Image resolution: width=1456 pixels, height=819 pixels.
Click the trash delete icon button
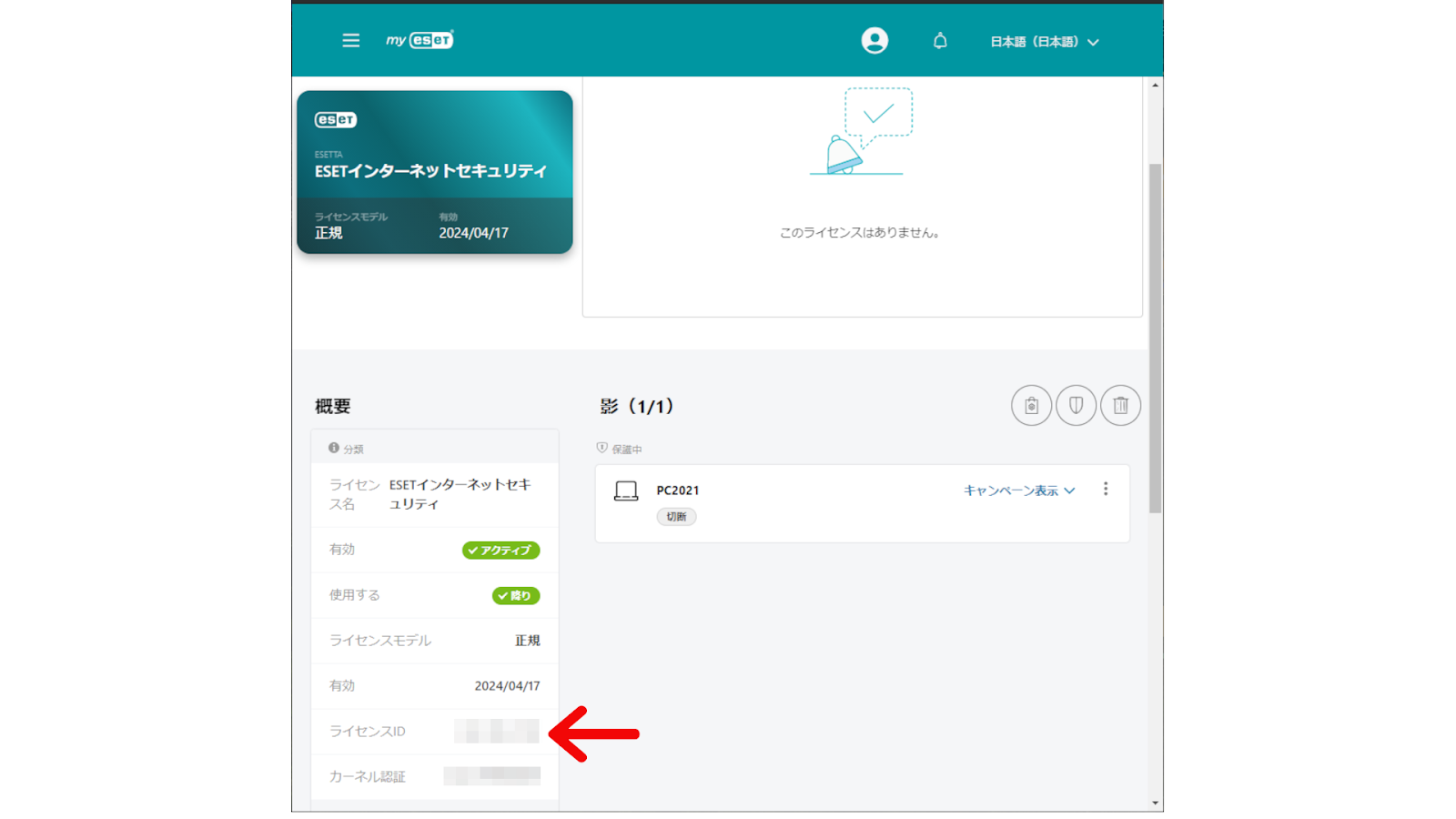pos(1120,406)
